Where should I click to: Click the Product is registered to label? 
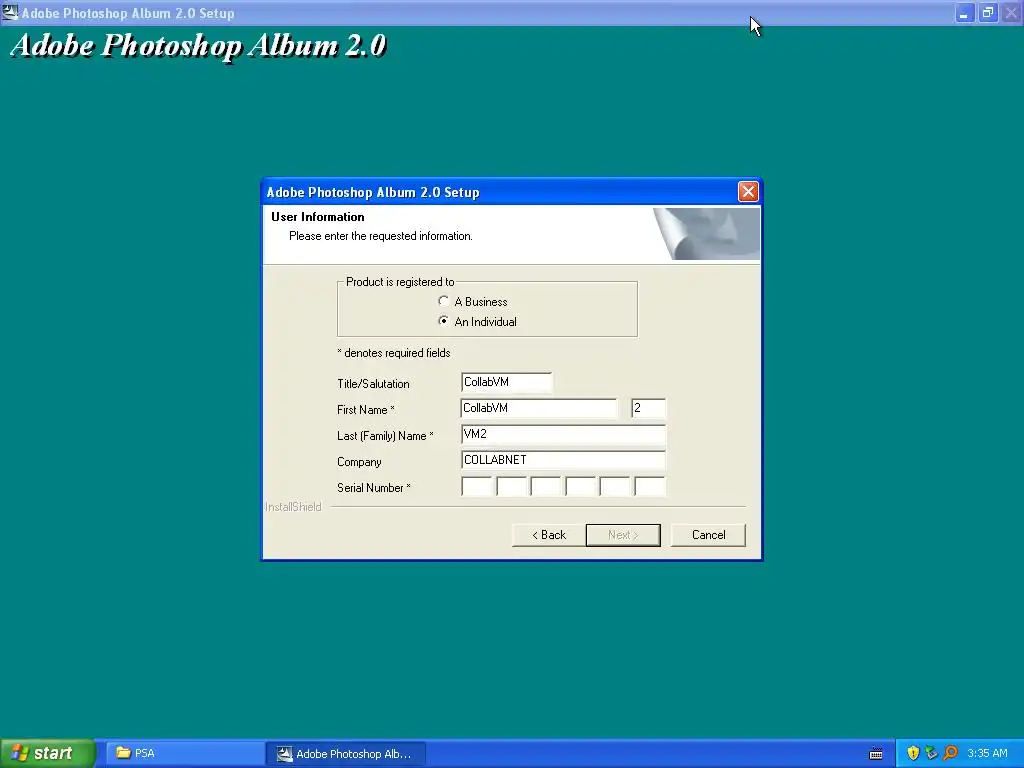point(400,282)
